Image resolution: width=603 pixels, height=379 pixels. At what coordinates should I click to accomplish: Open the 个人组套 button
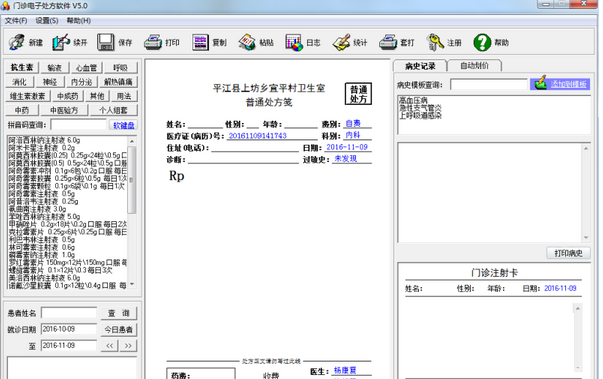click(x=113, y=110)
